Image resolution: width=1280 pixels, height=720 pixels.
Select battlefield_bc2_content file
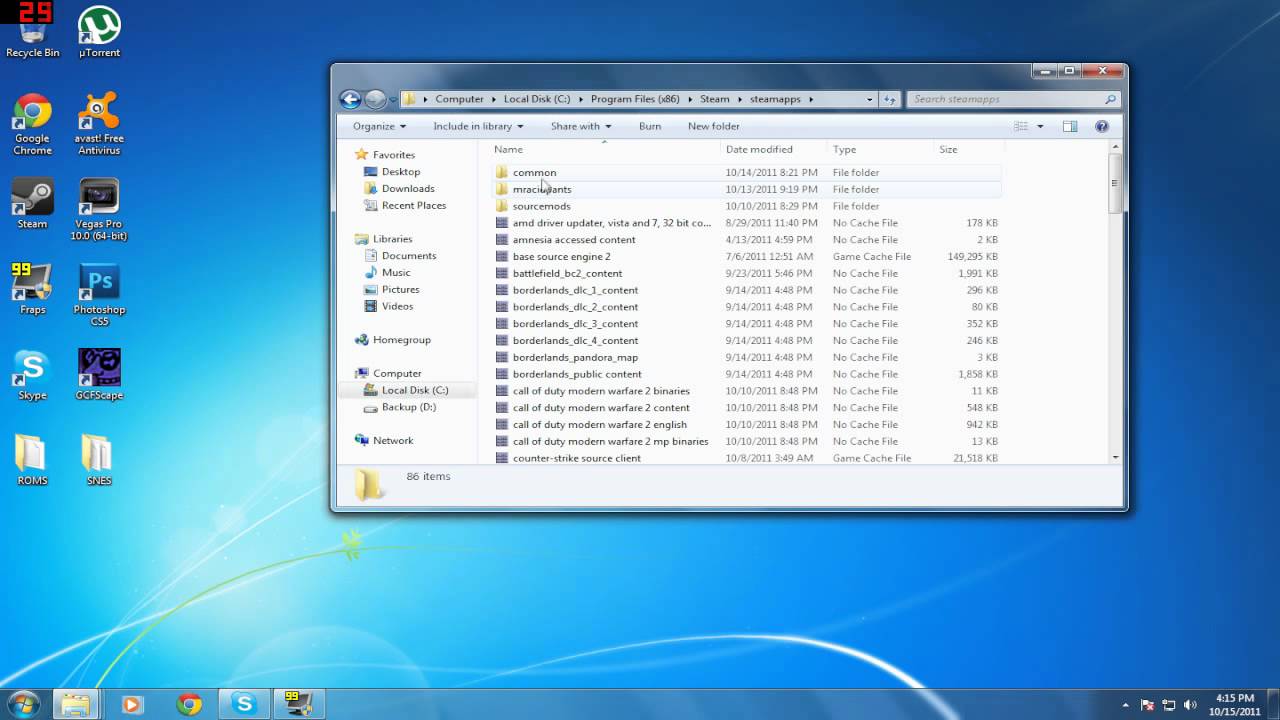(747, 273)
